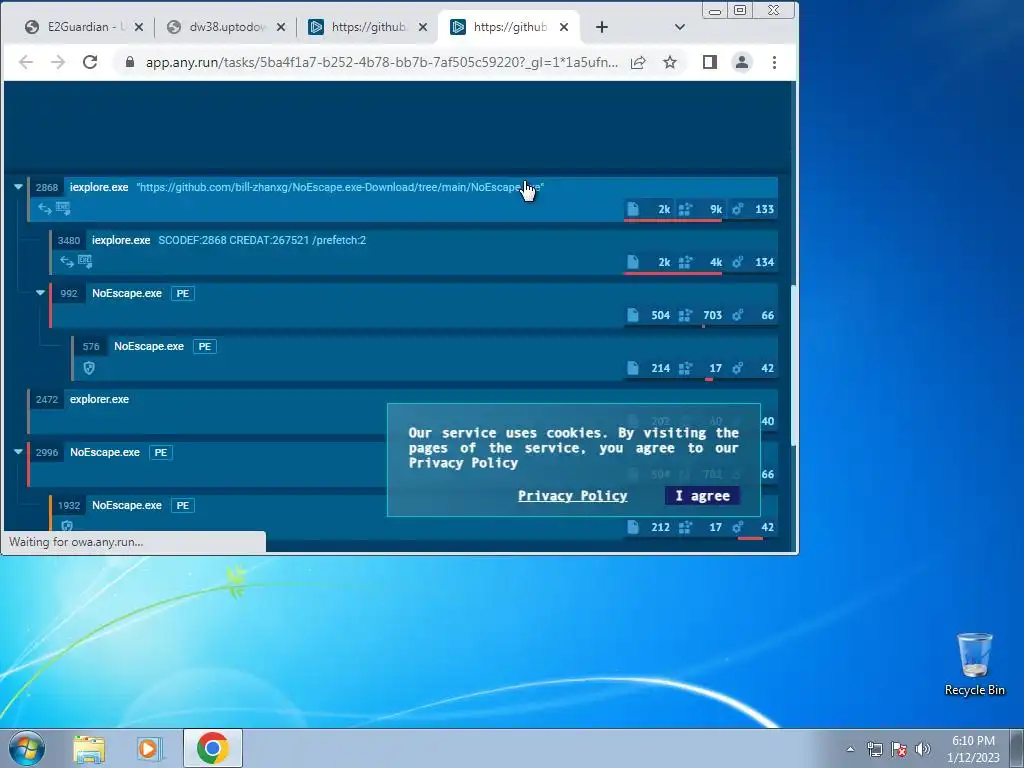
Task: Click the 9k registry count for iexplore.exe 2868
Action: point(716,209)
